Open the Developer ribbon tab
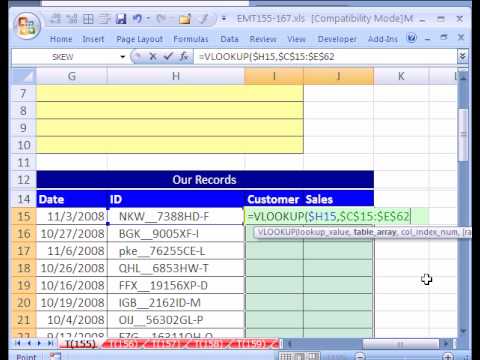The width and height of the screenshot is (480, 360). (x=337, y=39)
